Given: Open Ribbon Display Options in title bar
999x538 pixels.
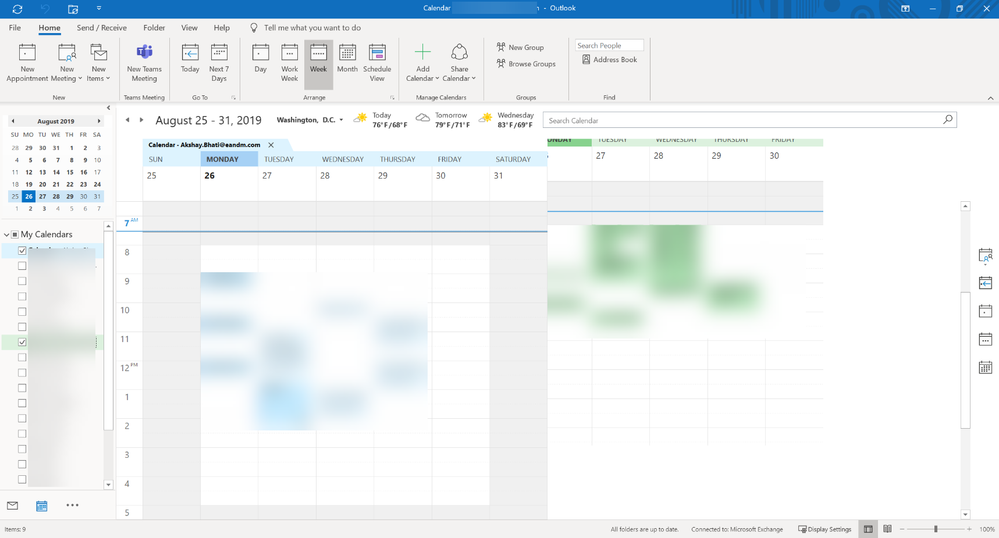Looking at the screenshot, I should click(905, 9).
